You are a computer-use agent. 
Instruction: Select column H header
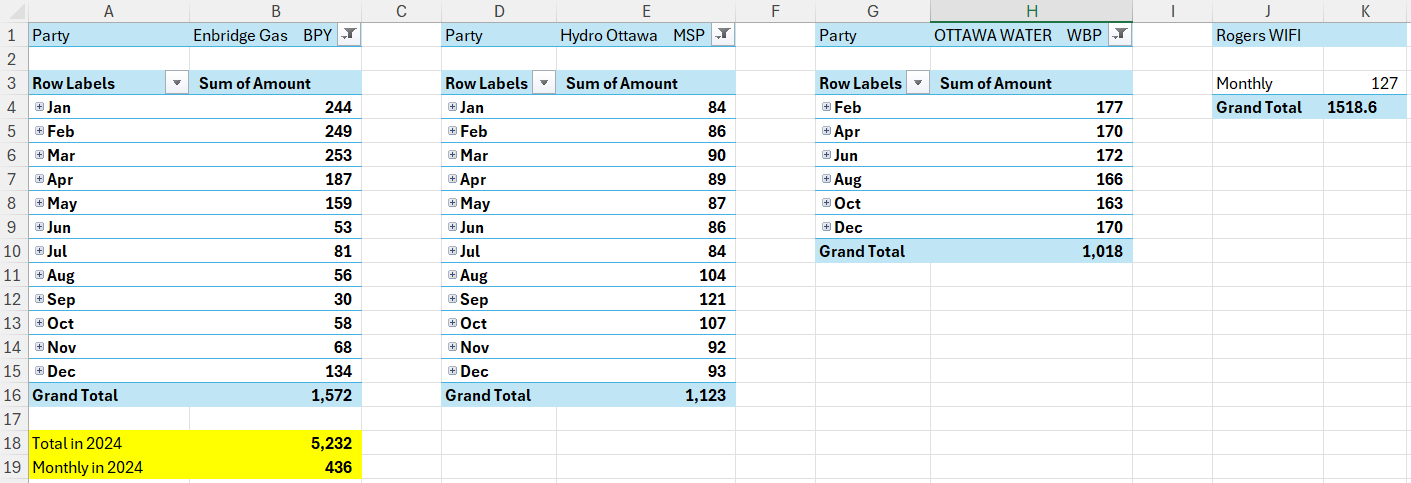click(x=1031, y=11)
